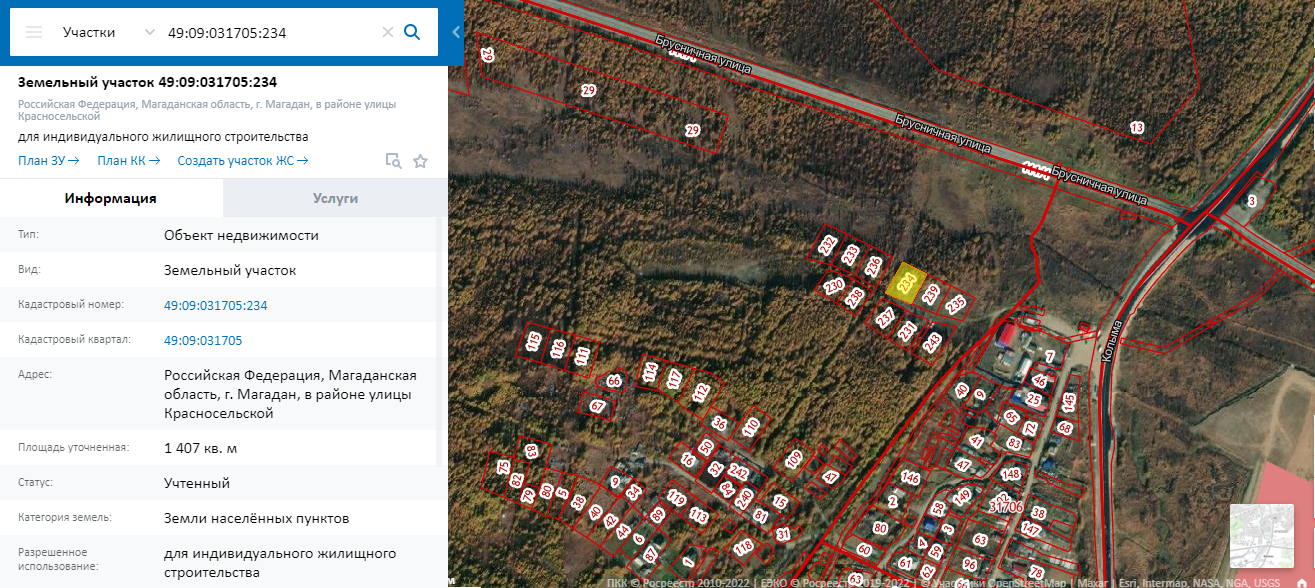
Task: Add parcel to favorites star icon
Action: coord(420,161)
